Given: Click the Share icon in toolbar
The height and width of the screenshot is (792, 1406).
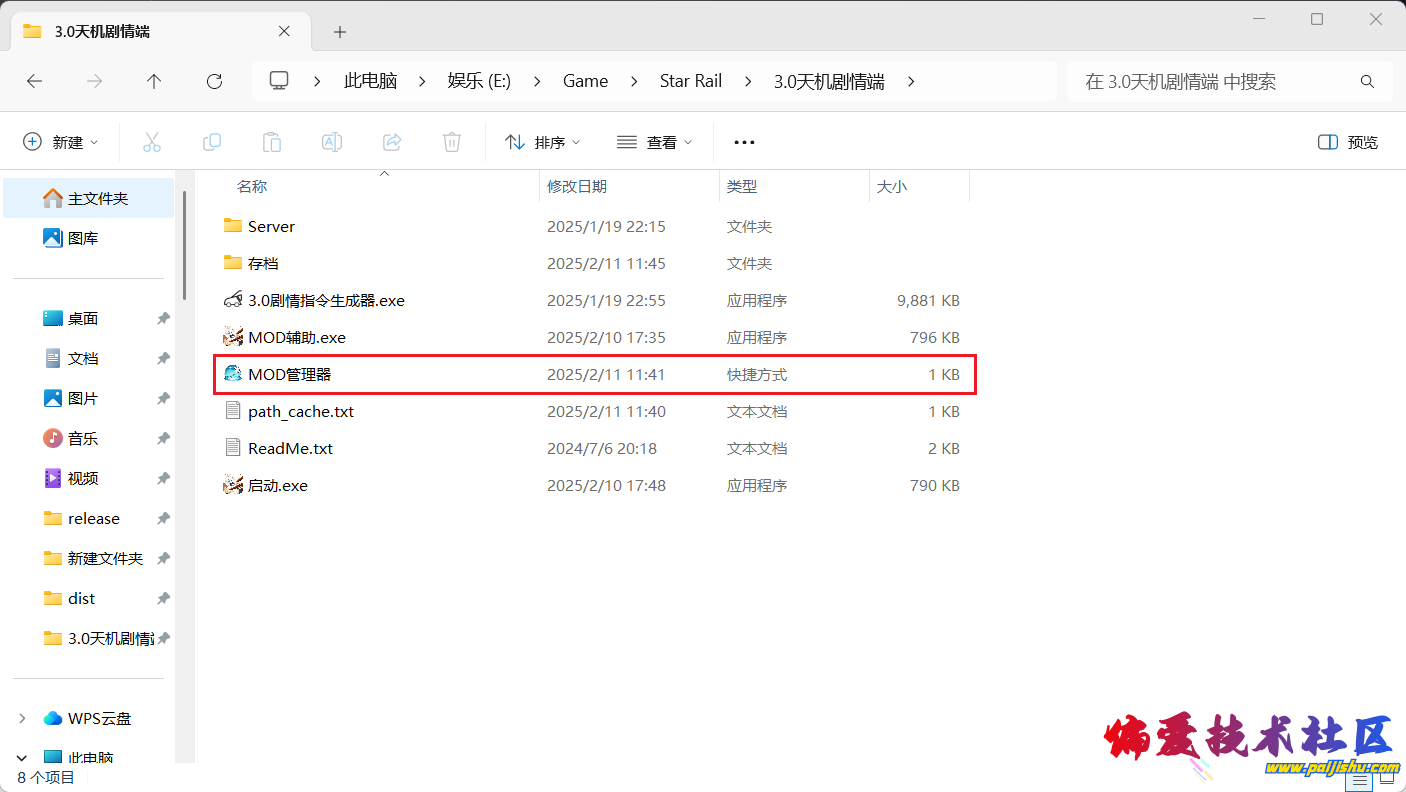Looking at the screenshot, I should [392, 142].
